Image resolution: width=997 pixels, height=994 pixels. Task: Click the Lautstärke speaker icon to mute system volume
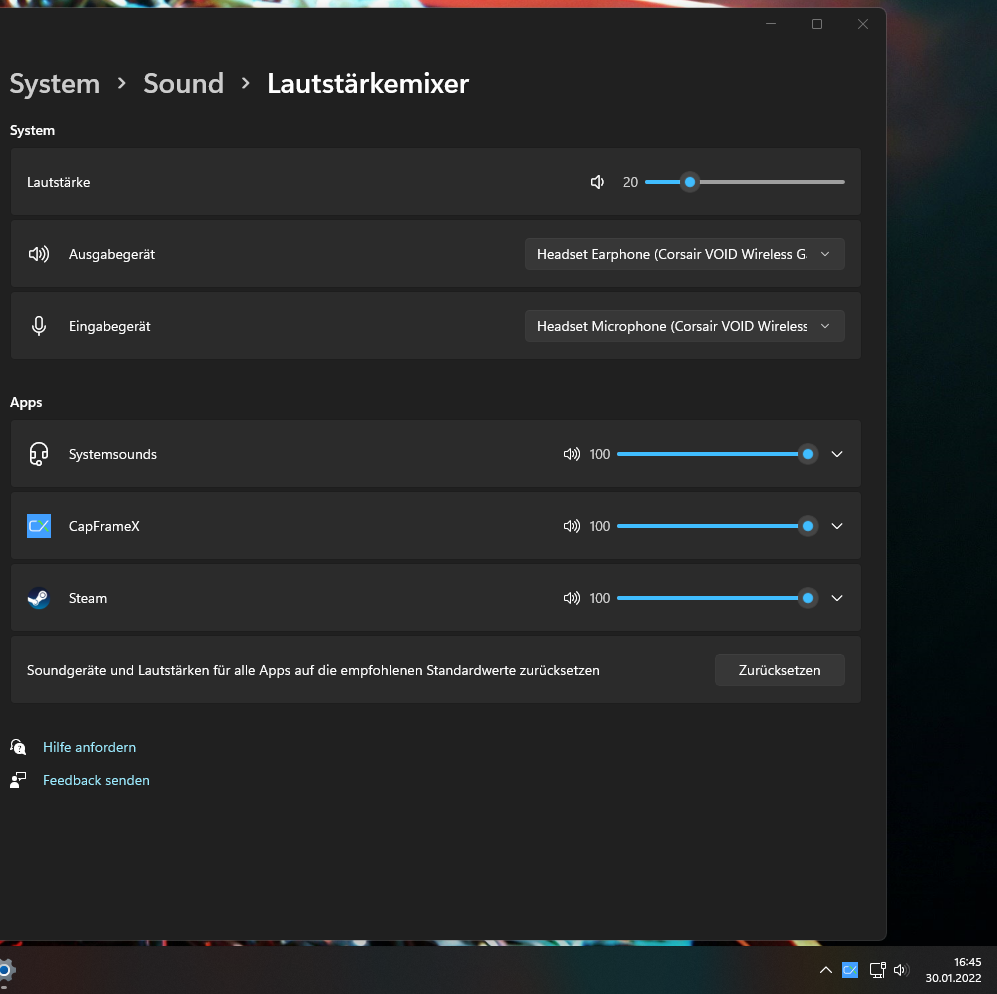coord(597,182)
